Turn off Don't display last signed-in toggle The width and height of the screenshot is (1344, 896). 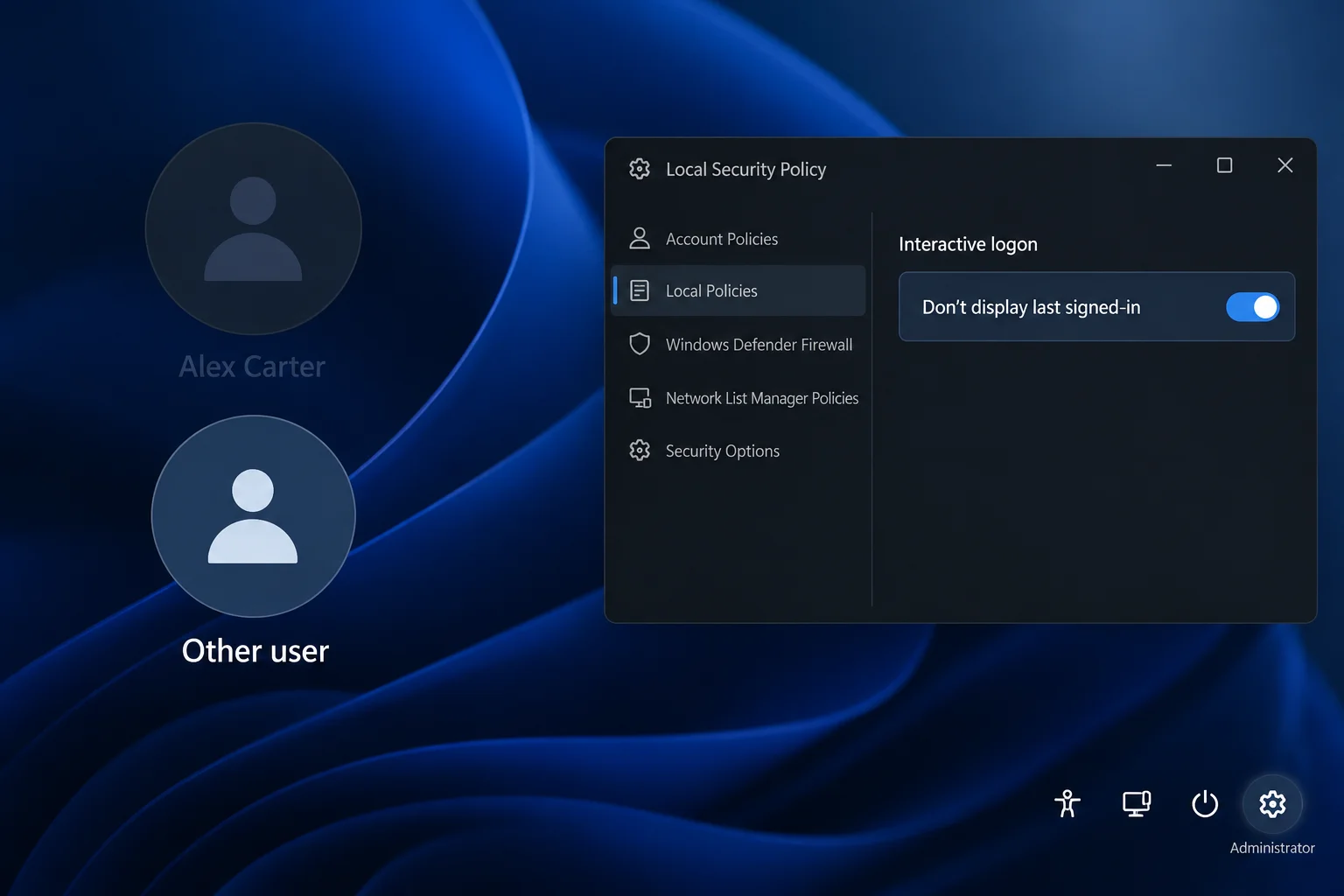click(1252, 307)
